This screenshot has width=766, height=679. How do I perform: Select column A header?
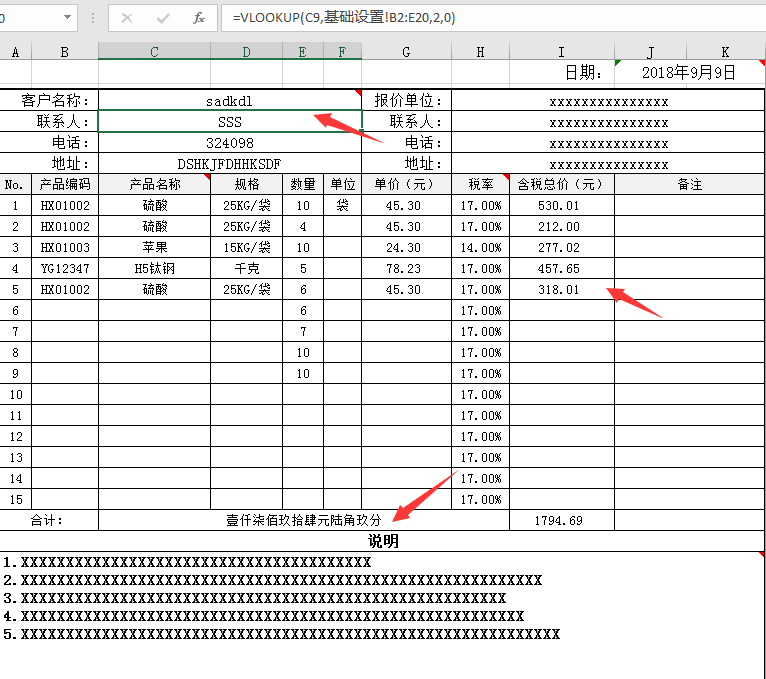[16, 52]
